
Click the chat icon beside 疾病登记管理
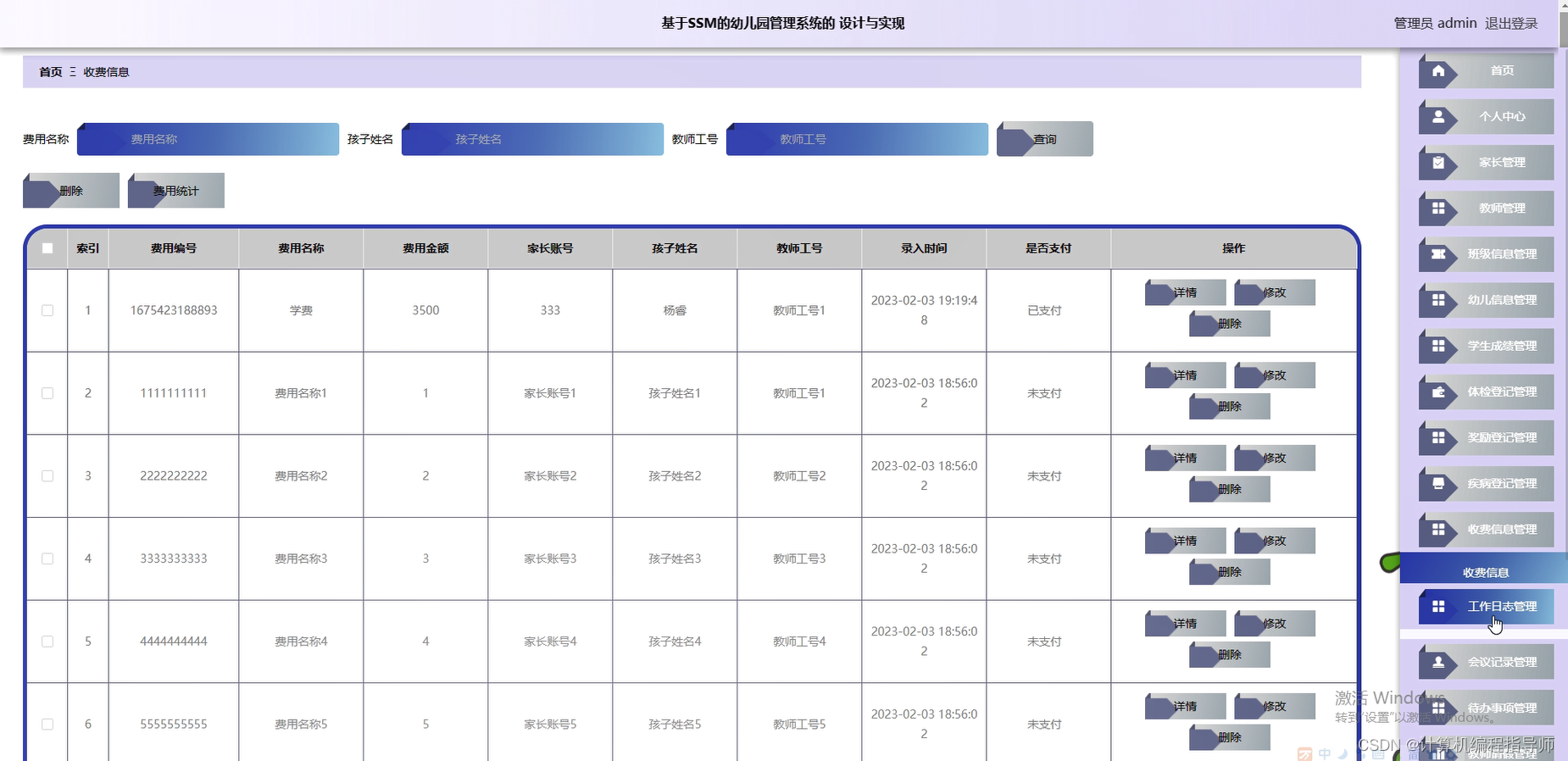pos(1438,484)
